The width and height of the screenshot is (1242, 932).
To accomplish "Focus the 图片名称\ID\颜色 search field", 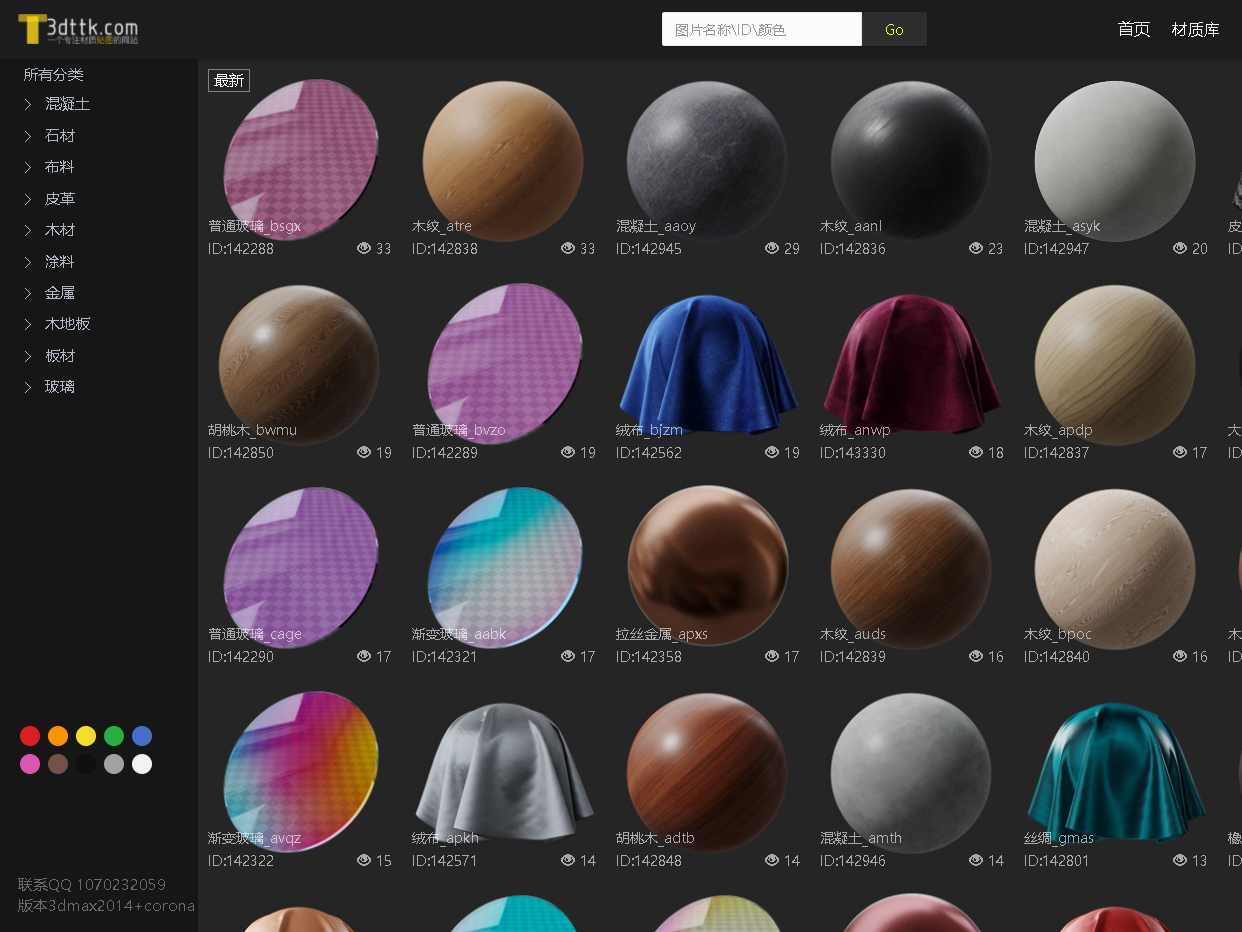I will (x=762, y=29).
